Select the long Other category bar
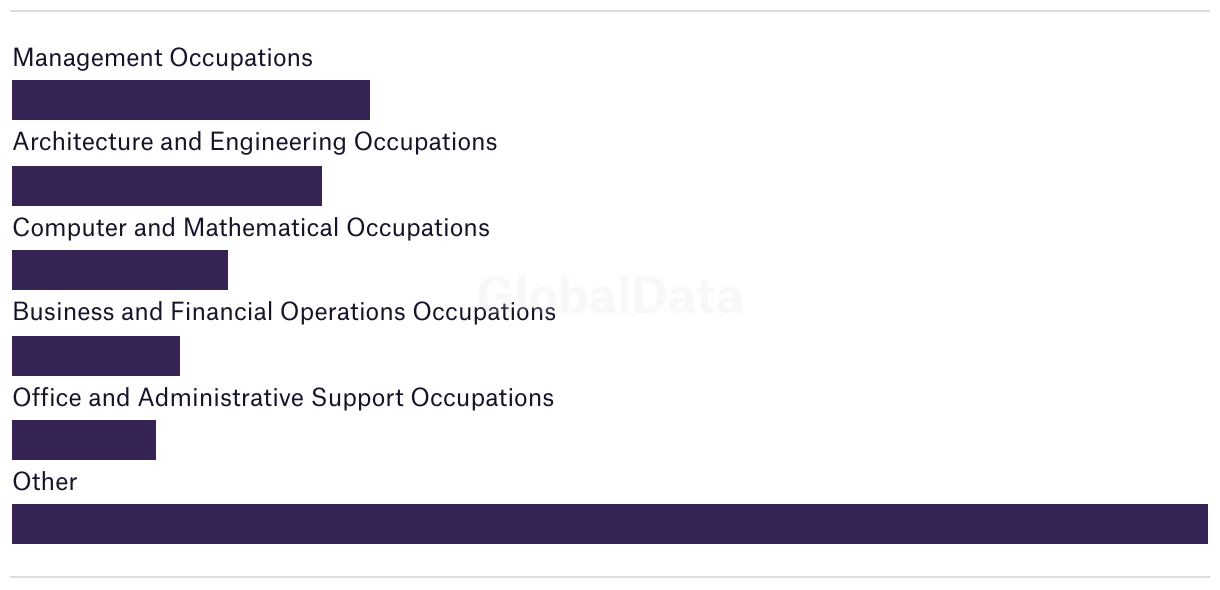Image resolution: width=1220 pixels, height=590 pixels. 609,524
